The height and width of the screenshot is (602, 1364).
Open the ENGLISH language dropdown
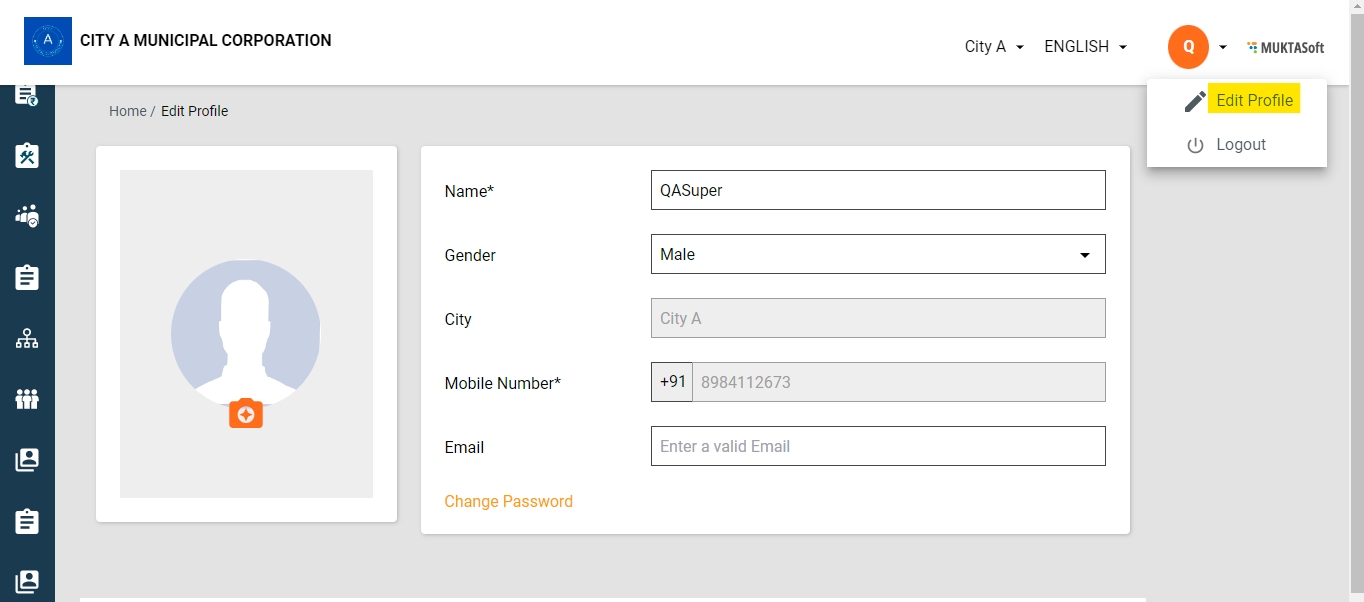[x=1085, y=47]
